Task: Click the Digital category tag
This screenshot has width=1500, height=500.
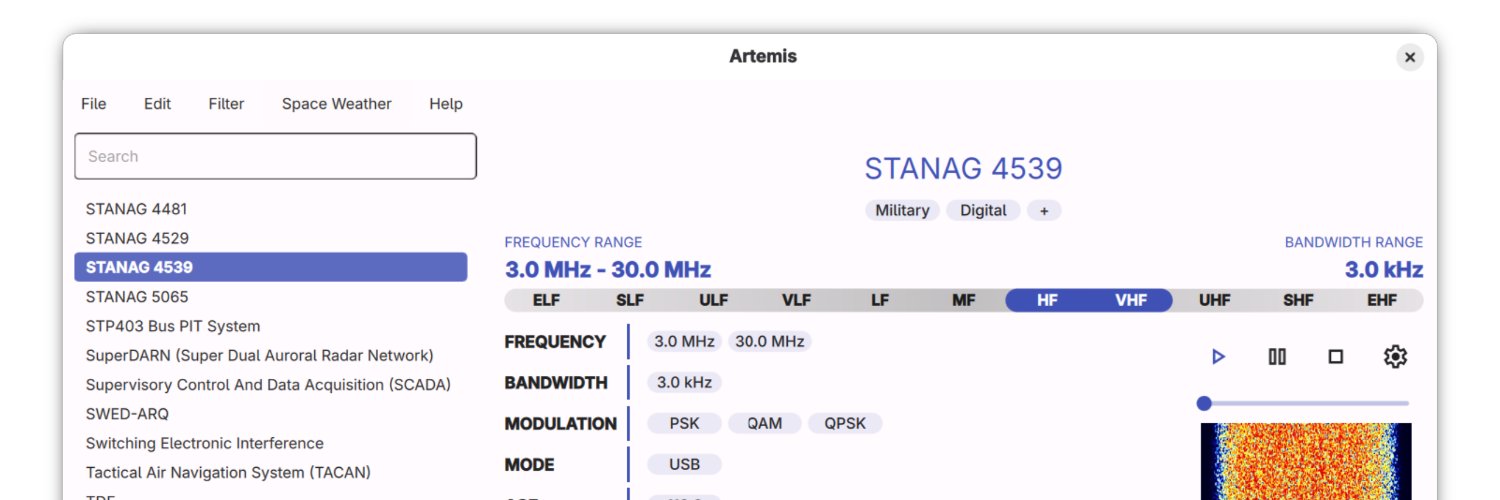Action: 983,210
